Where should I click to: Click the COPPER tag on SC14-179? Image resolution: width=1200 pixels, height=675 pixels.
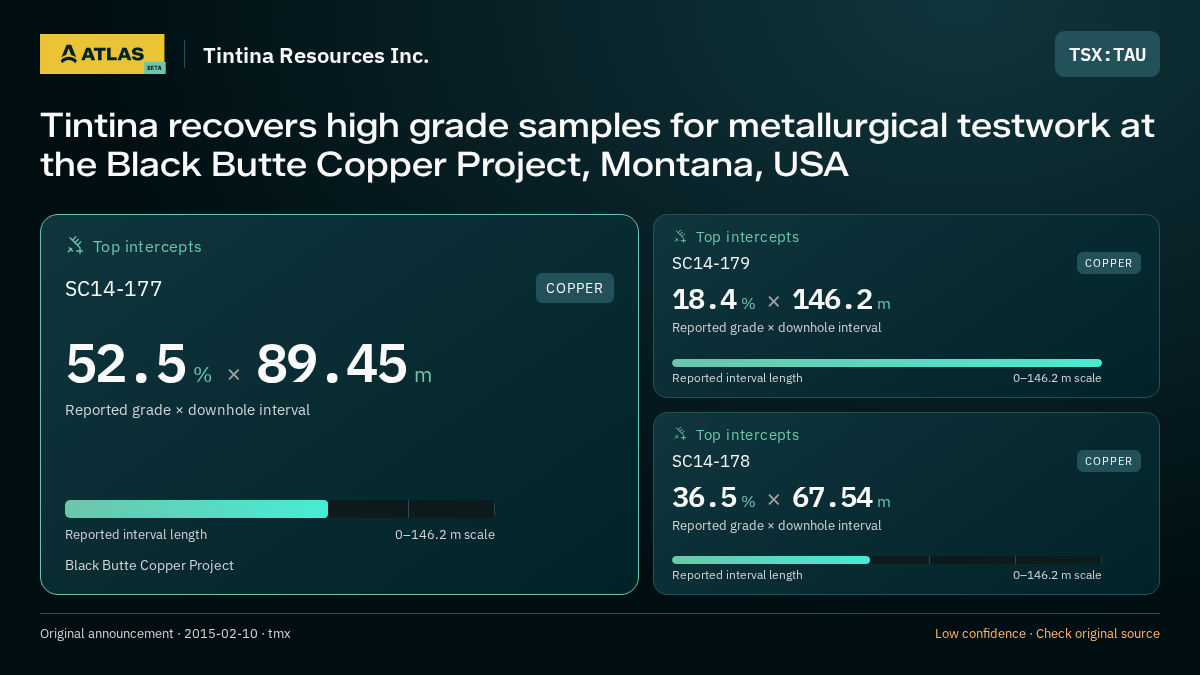[x=1109, y=263]
